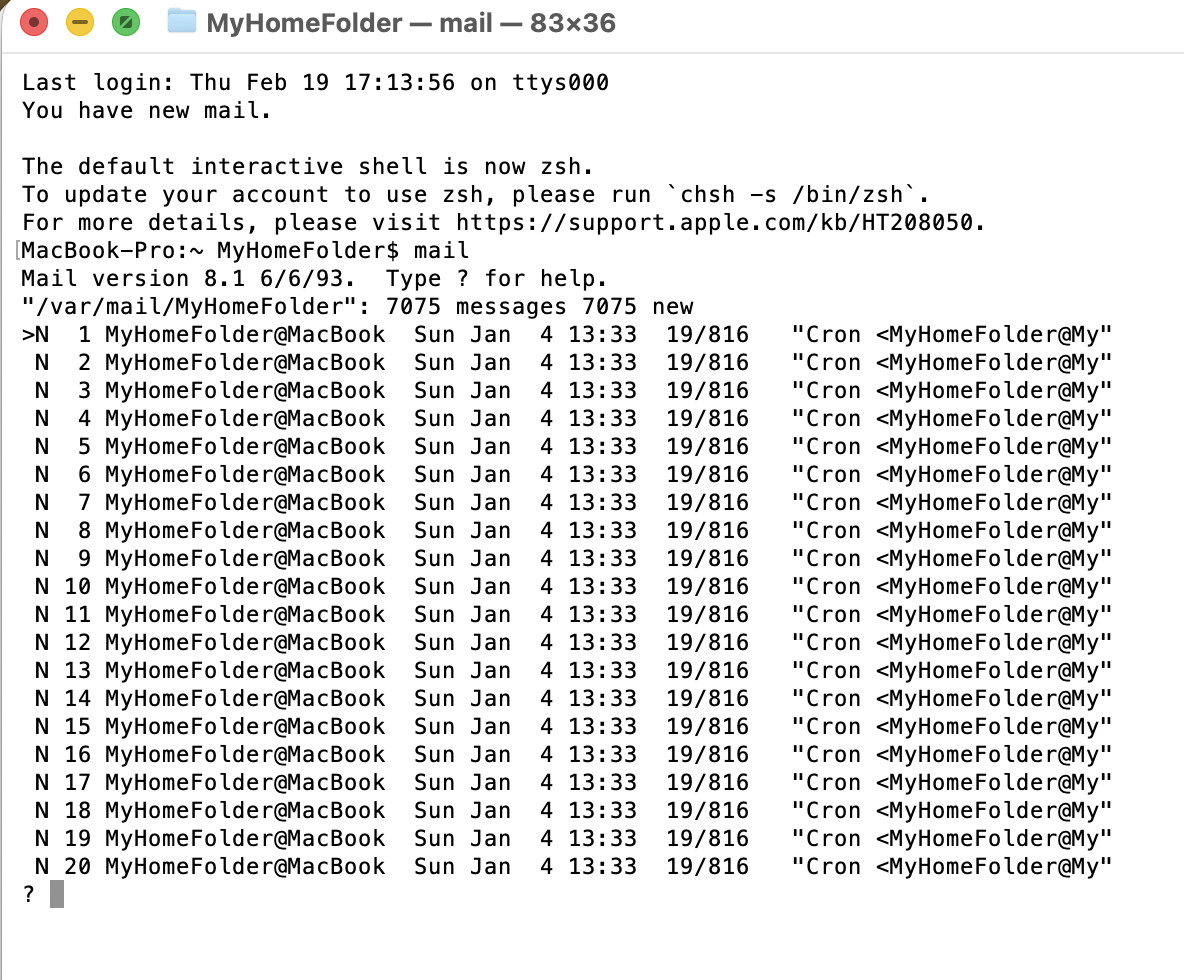Click the Cron subject on message 3
Image resolution: width=1184 pixels, height=980 pixels.
(951, 390)
